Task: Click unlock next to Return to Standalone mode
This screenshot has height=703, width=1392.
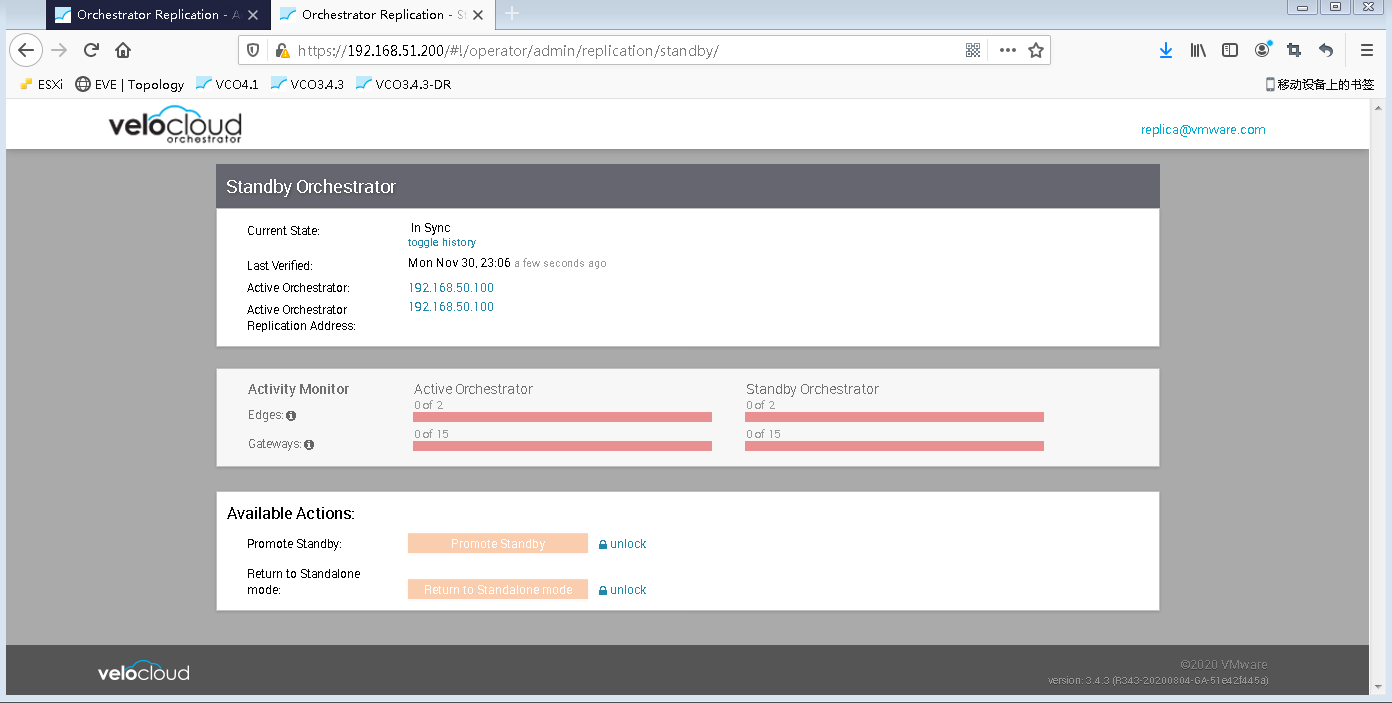Action: (622, 590)
